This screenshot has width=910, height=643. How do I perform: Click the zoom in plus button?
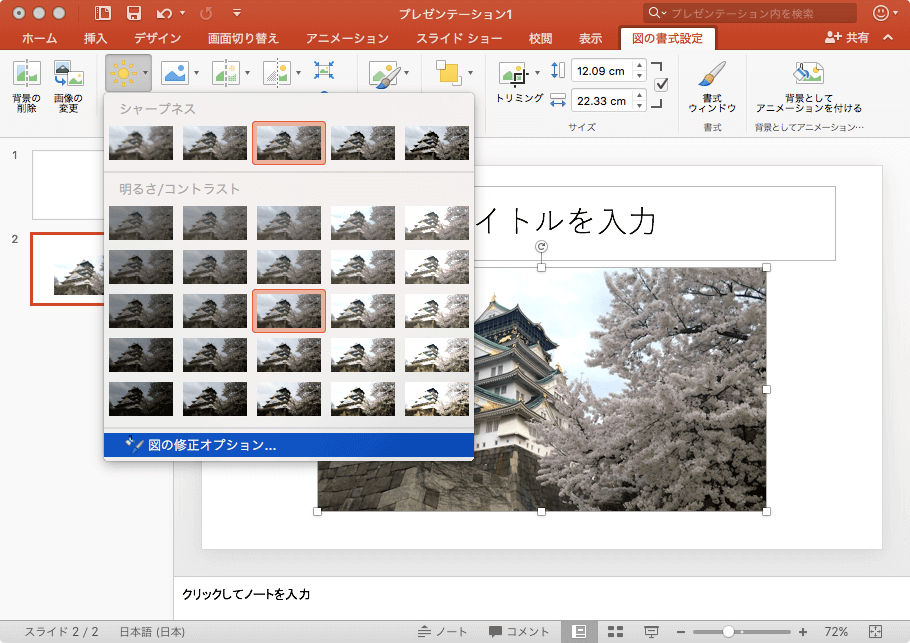click(802, 632)
